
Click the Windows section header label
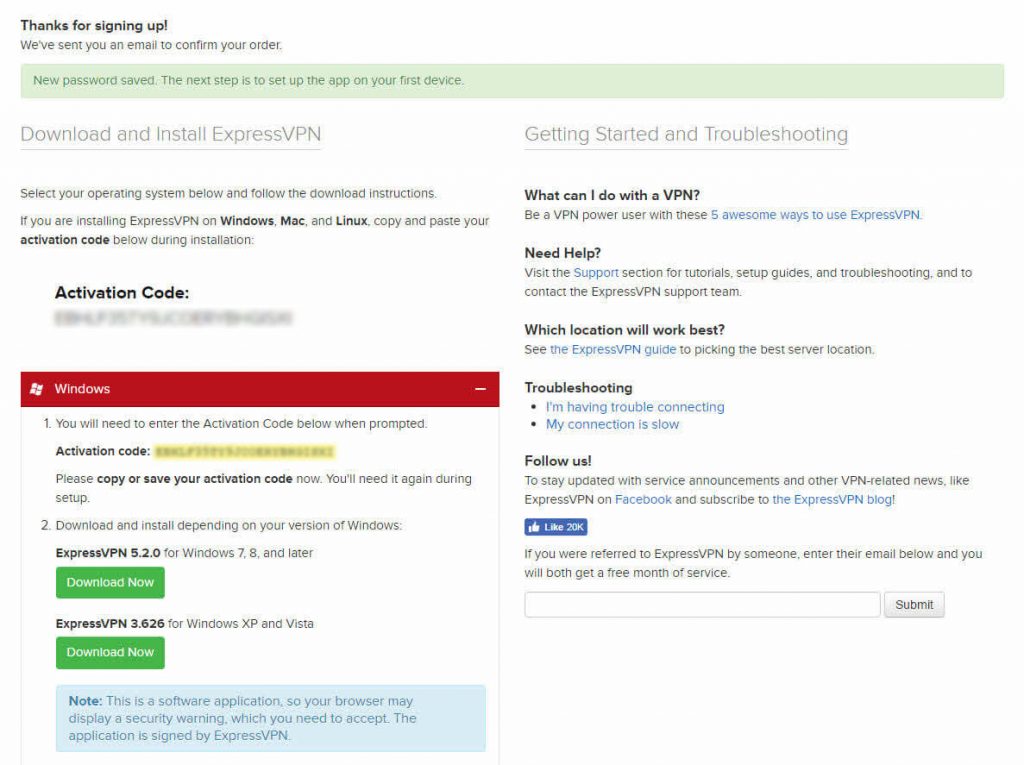coord(82,389)
